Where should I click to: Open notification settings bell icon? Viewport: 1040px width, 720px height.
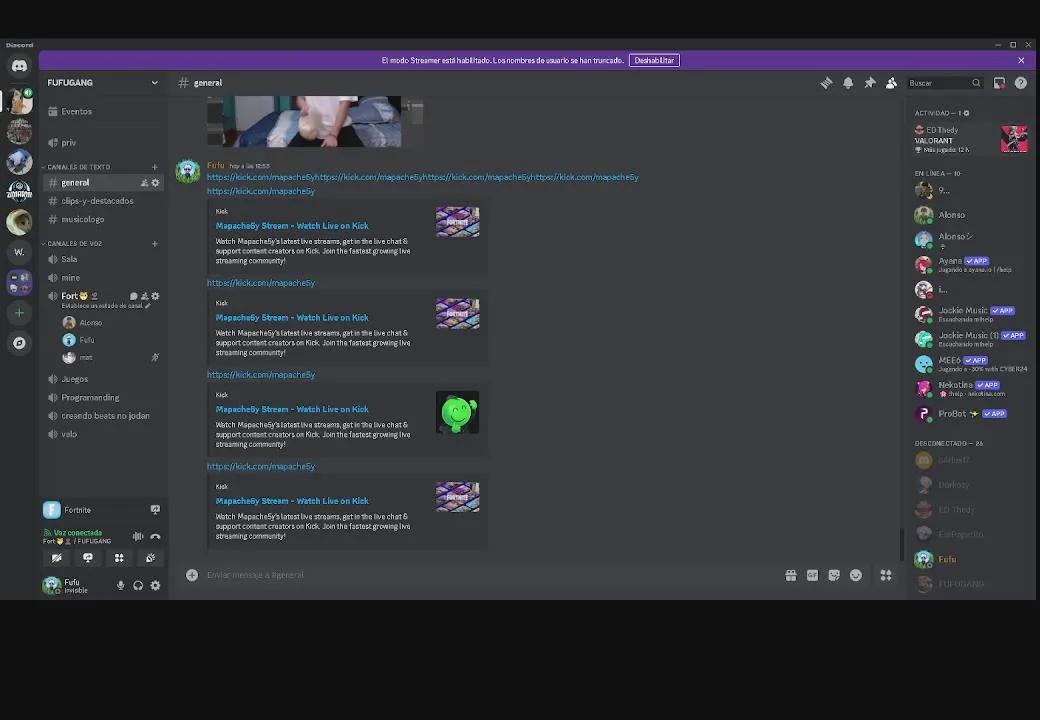click(x=848, y=83)
